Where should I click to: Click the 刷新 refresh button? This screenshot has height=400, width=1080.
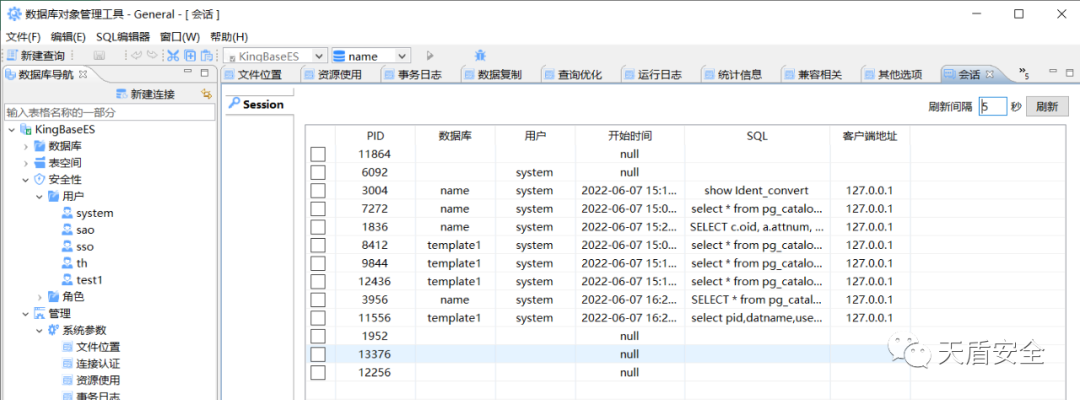(1047, 107)
